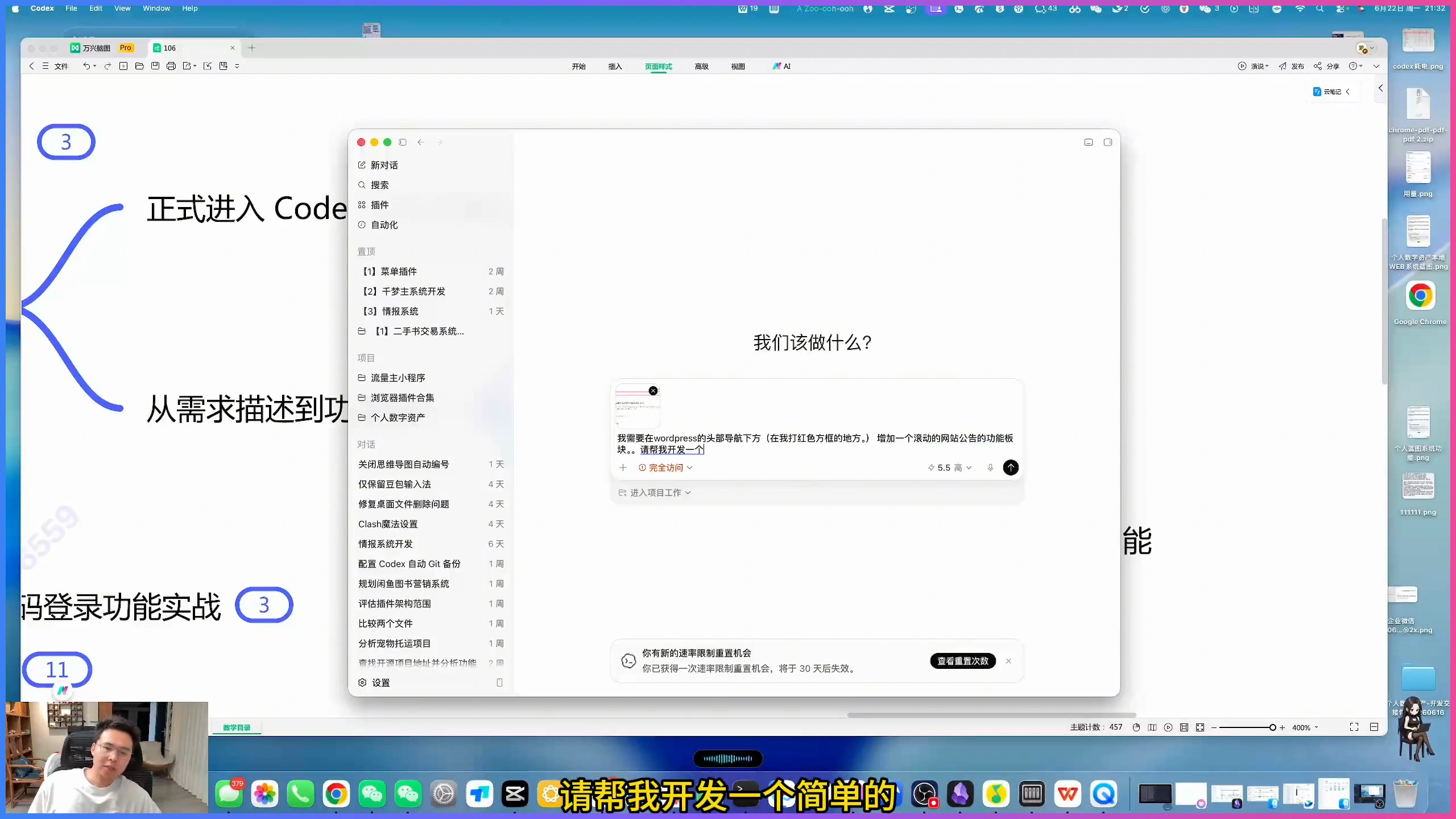Screen dimensions: 1456x819
Task: Click the 发布 publish button
Action: tap(1292, 67)
